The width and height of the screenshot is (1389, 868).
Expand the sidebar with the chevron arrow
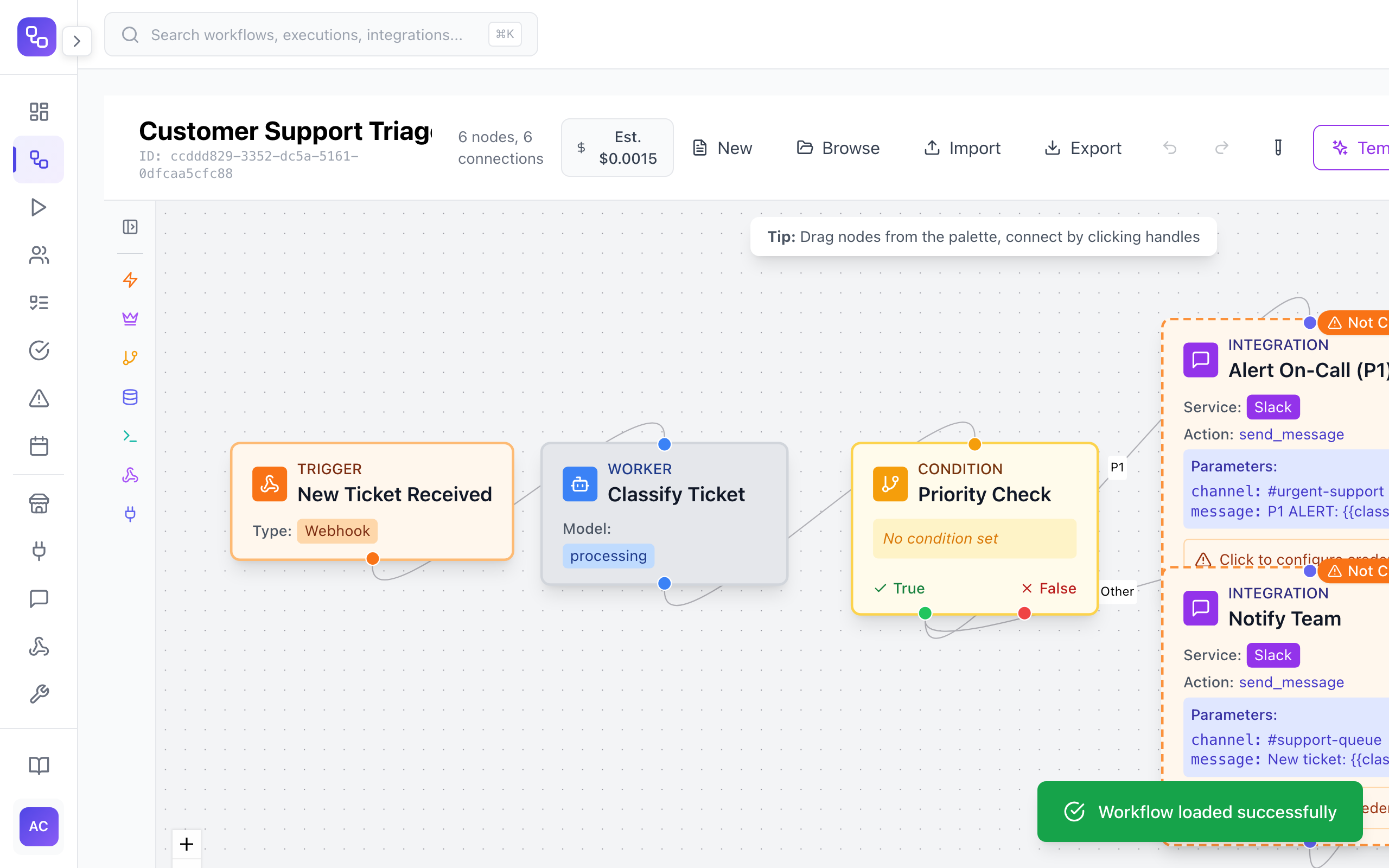click(78, 41)
